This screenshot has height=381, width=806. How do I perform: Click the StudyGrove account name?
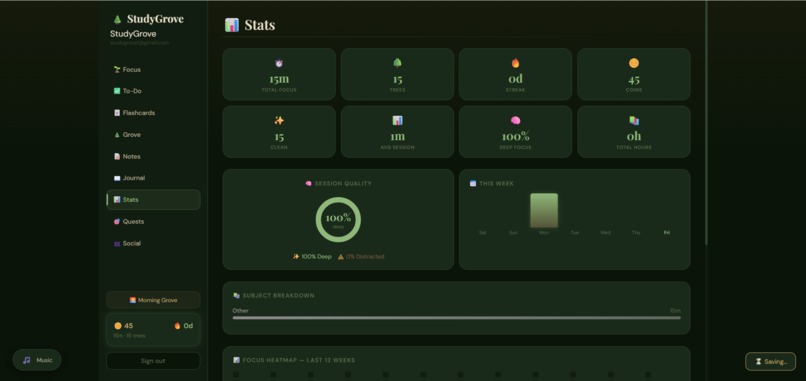click(133, 34)
